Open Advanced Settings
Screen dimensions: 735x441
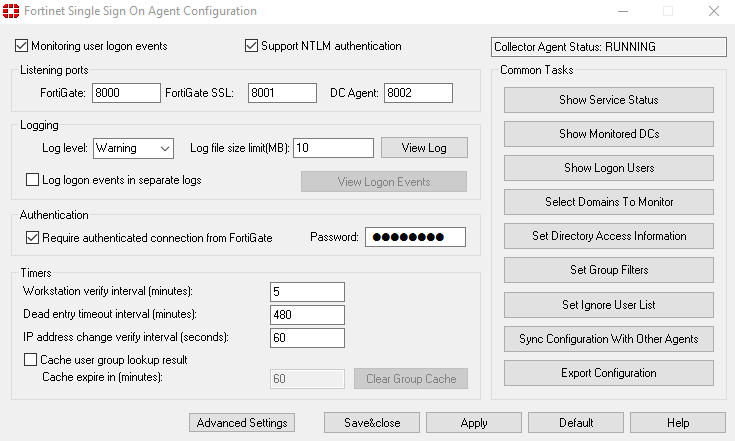(242, 423)
